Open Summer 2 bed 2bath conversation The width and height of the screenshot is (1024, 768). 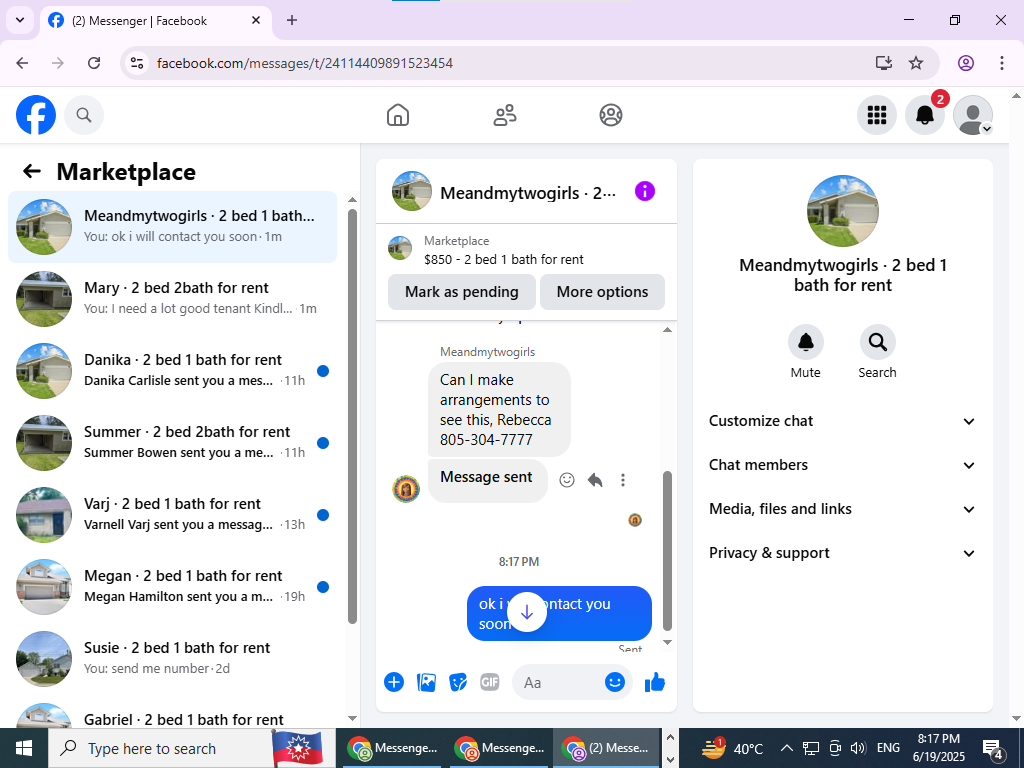(172, 442)
